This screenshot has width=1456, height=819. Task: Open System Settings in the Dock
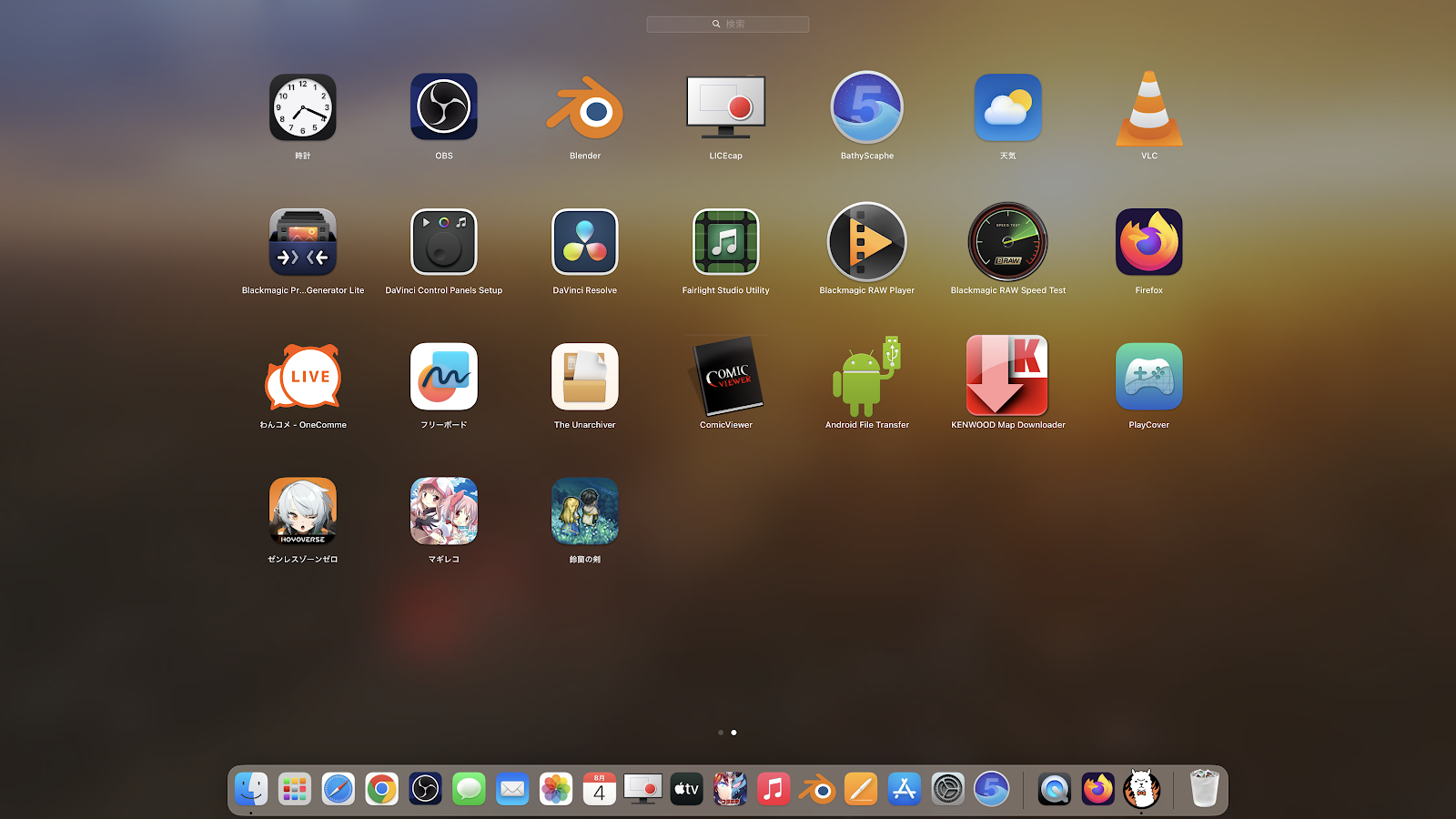tap(948, 789)
